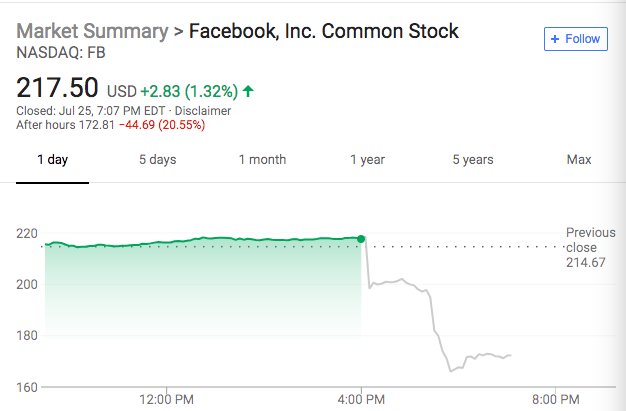Click the Previous close 214.67 label
This screenshot has height=411, width=626.
click(x=590, y=247)
